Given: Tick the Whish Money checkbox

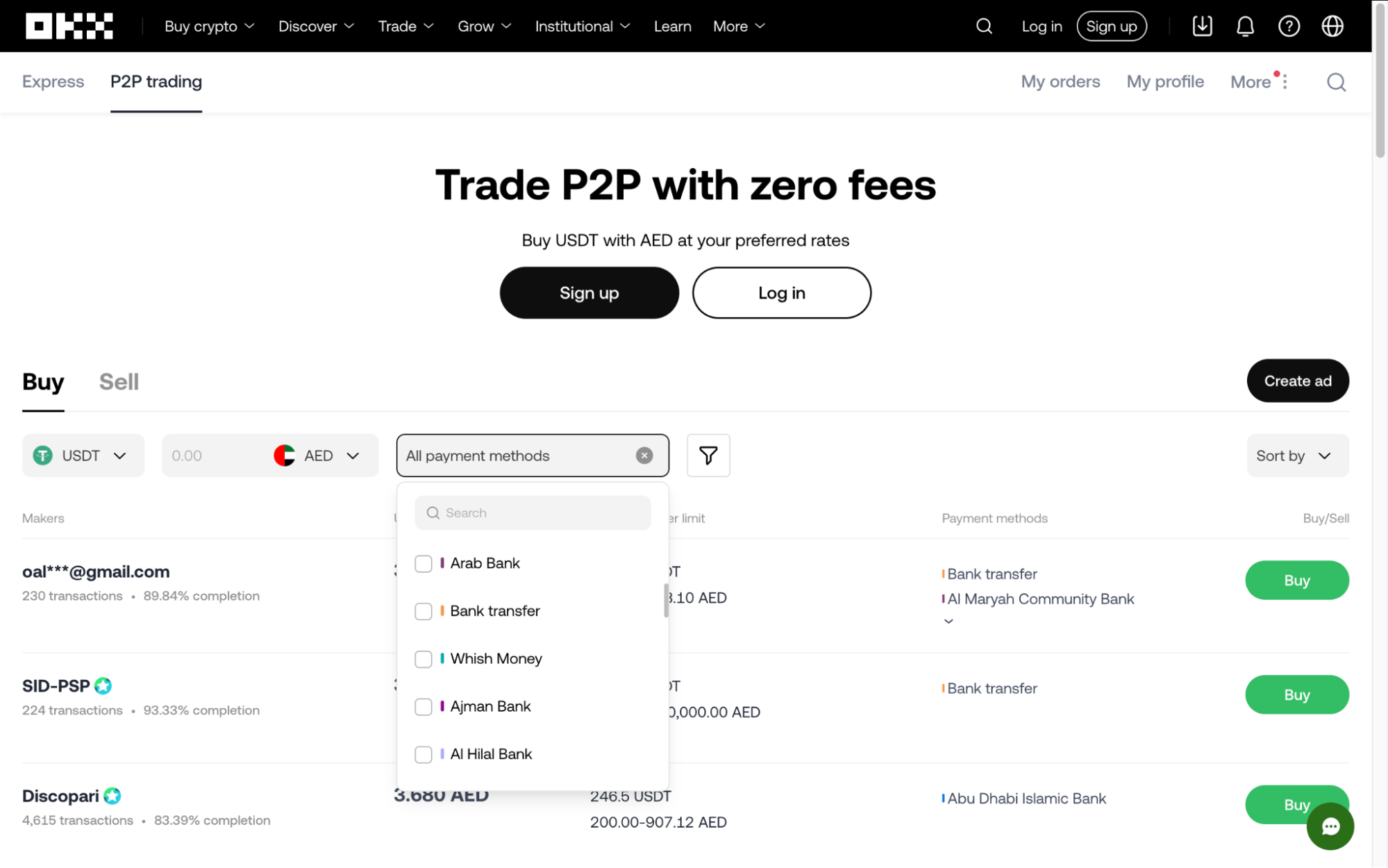Looking at the screenshot, I should 424,659.
